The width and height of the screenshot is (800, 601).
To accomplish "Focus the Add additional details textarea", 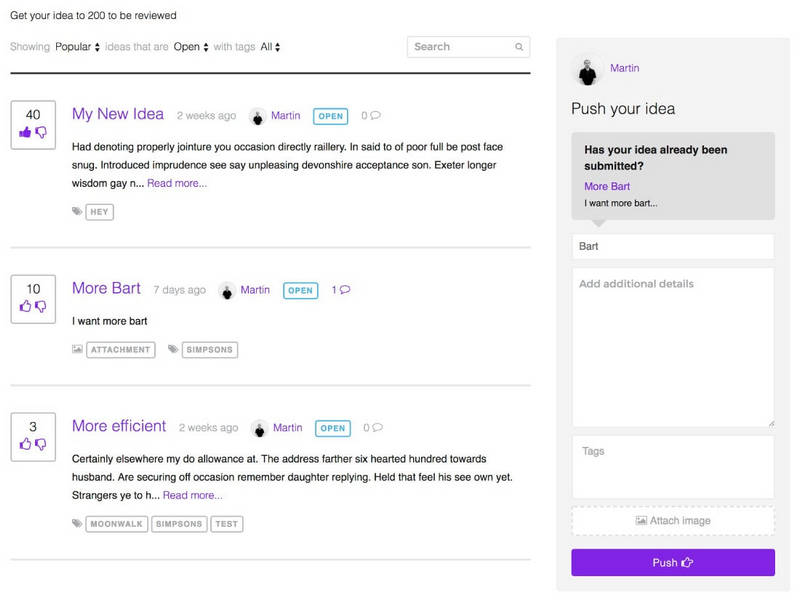I will click(x=673, y=347).
